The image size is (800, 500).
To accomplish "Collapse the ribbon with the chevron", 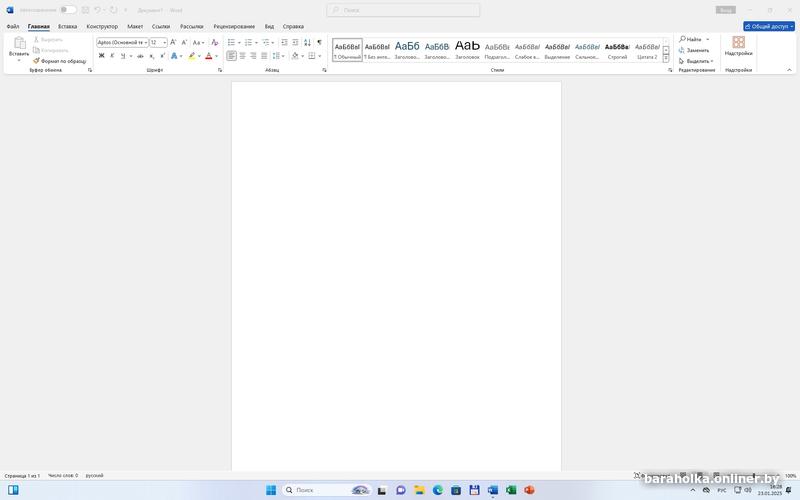I will click(789, 70).
